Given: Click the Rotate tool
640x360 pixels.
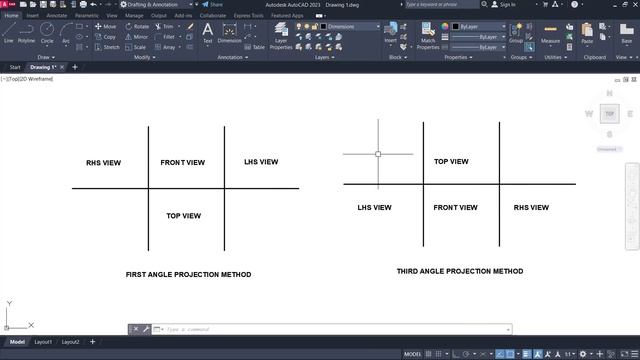Looking at the screenshot, I should click(137, 27).
